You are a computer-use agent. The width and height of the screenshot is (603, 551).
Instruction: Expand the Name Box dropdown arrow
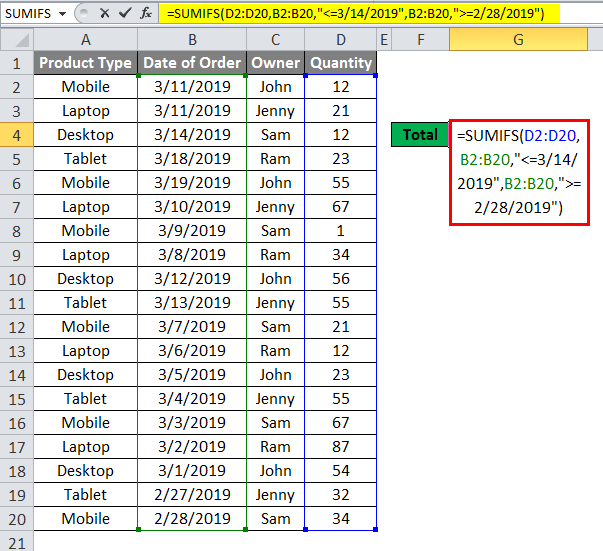pyautogui.click(x=62, y=14)
